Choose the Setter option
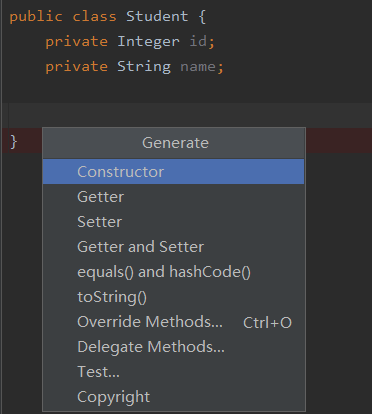 point(173,222)
